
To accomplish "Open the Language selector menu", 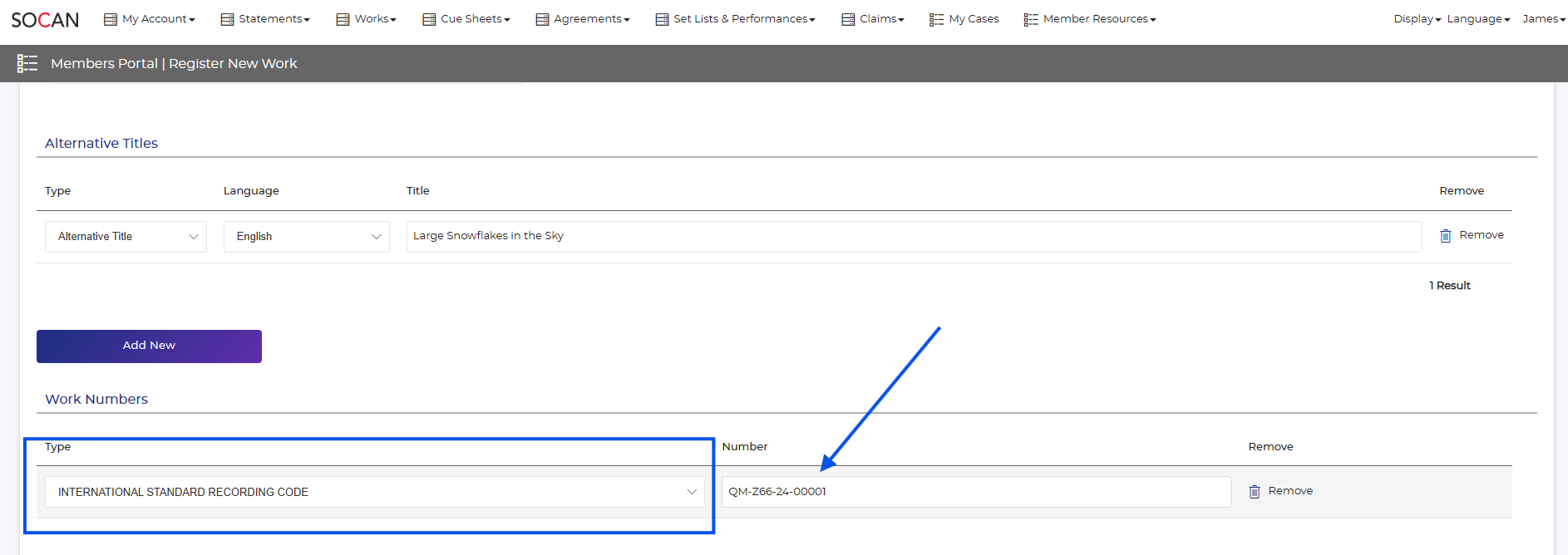I will [1477, 19].
